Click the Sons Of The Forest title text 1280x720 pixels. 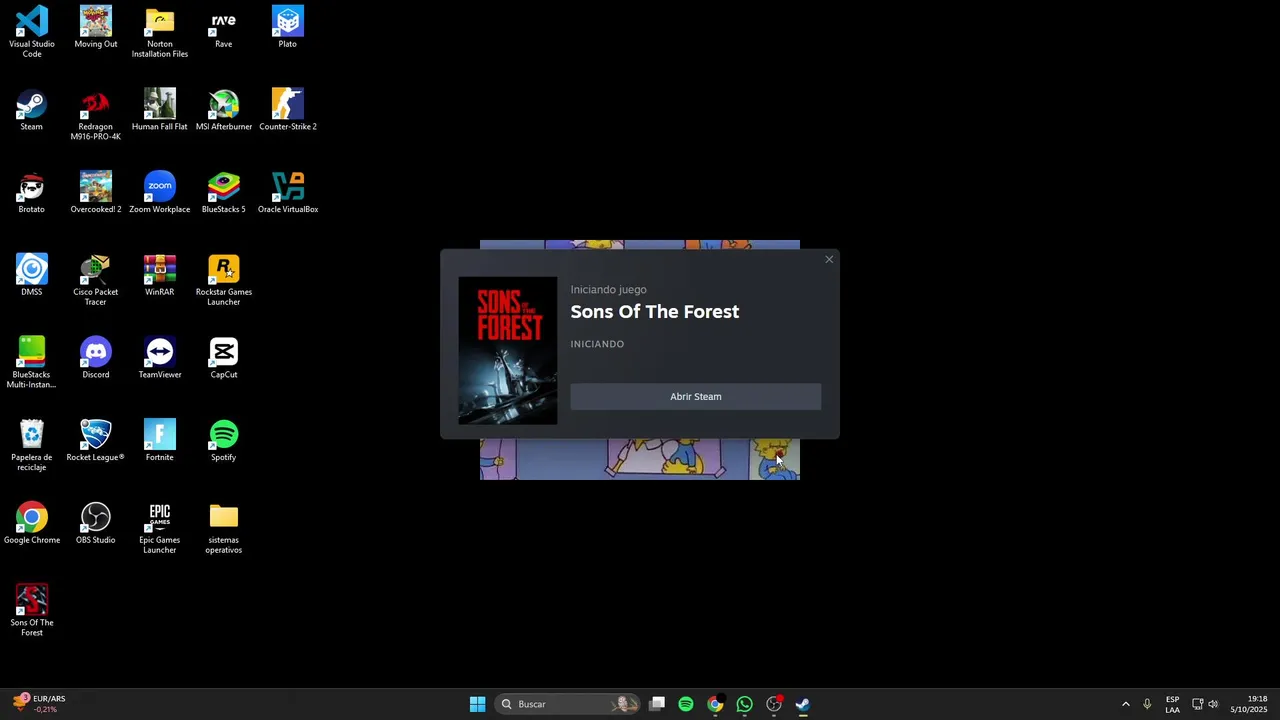655,312
